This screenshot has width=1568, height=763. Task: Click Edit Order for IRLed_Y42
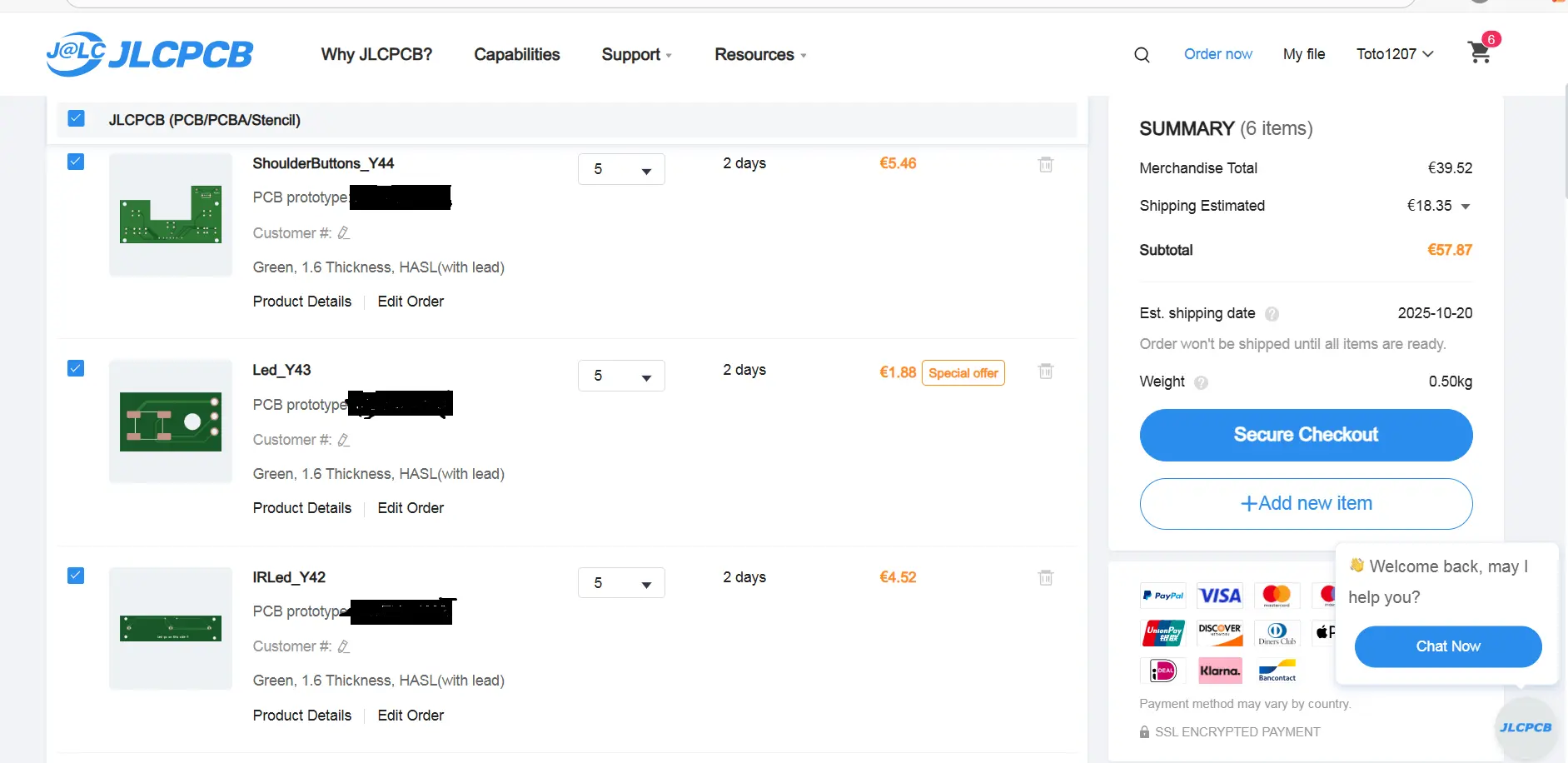pyautogui.click(x=411, y=716)
